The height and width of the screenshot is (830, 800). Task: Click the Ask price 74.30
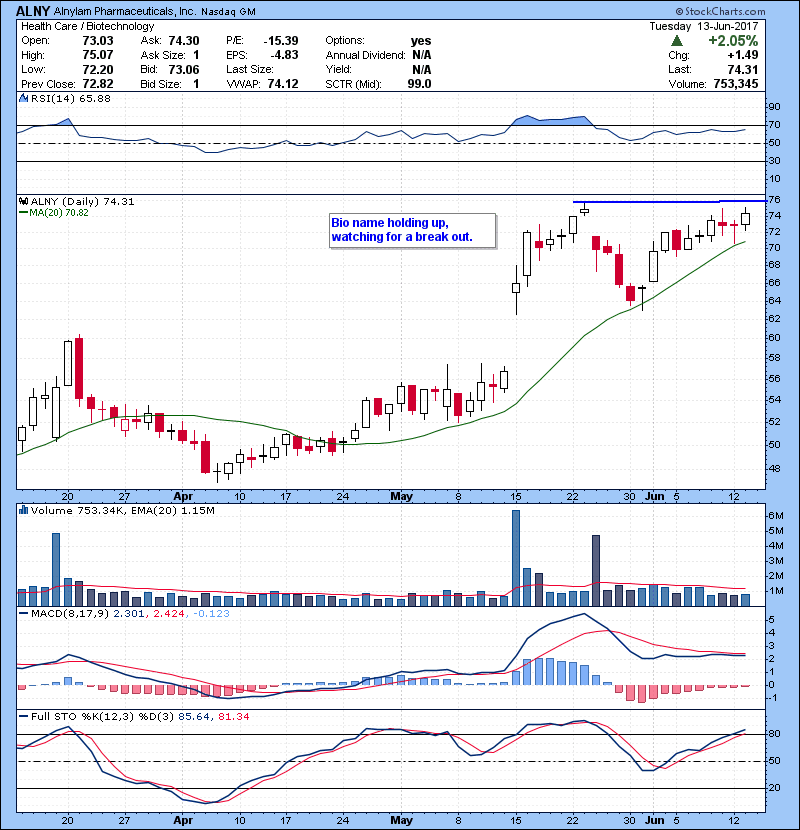coord(184,41)
